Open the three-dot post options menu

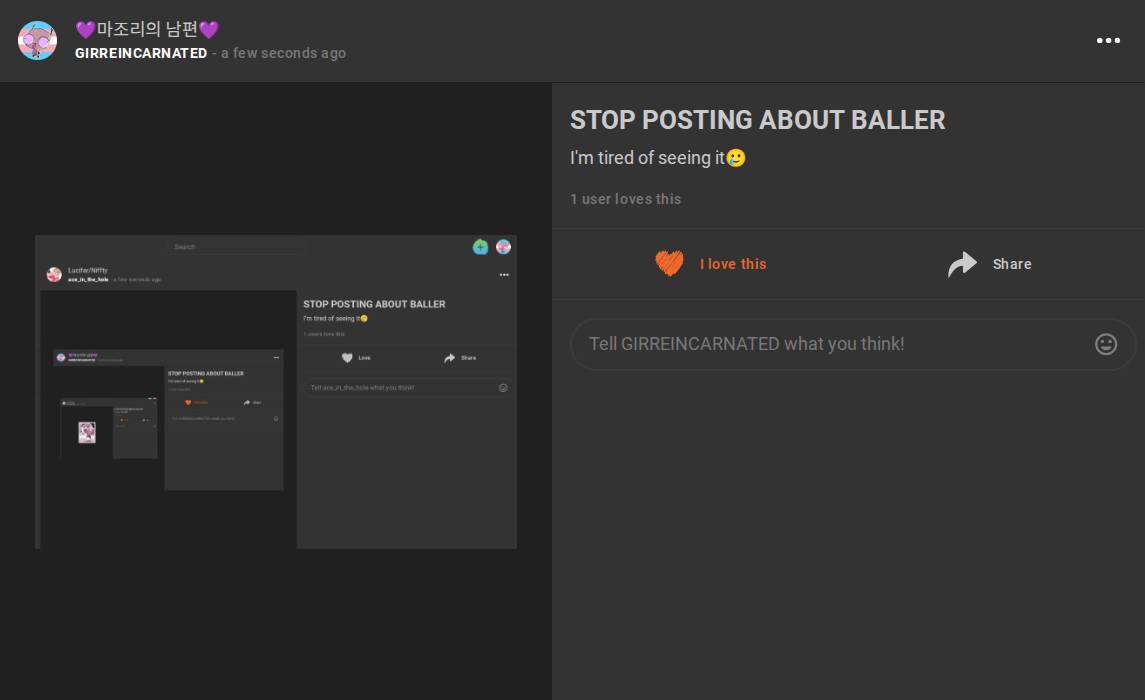(1108, 41)
